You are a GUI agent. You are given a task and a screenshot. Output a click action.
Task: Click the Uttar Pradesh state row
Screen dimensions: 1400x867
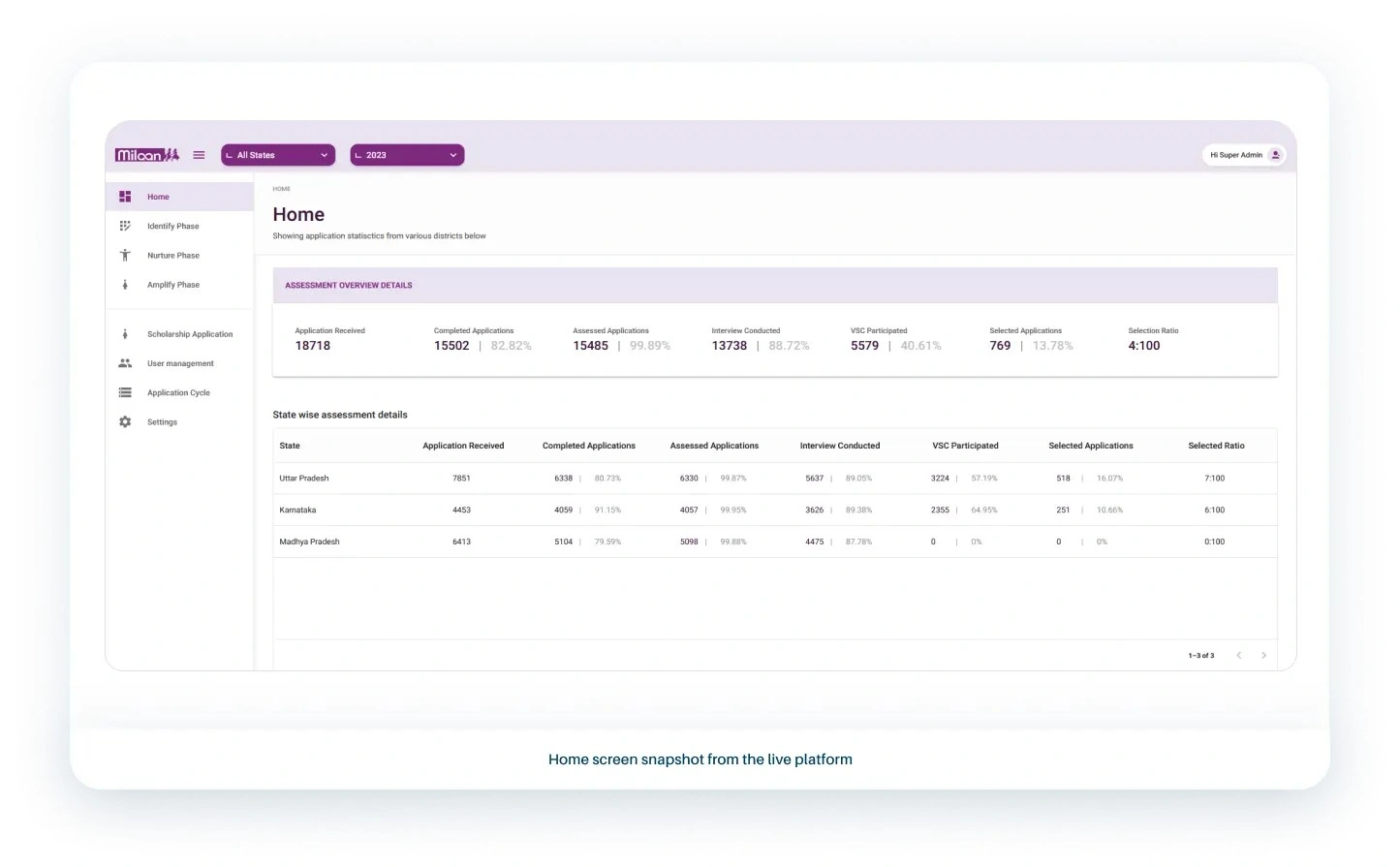(304, 479)
